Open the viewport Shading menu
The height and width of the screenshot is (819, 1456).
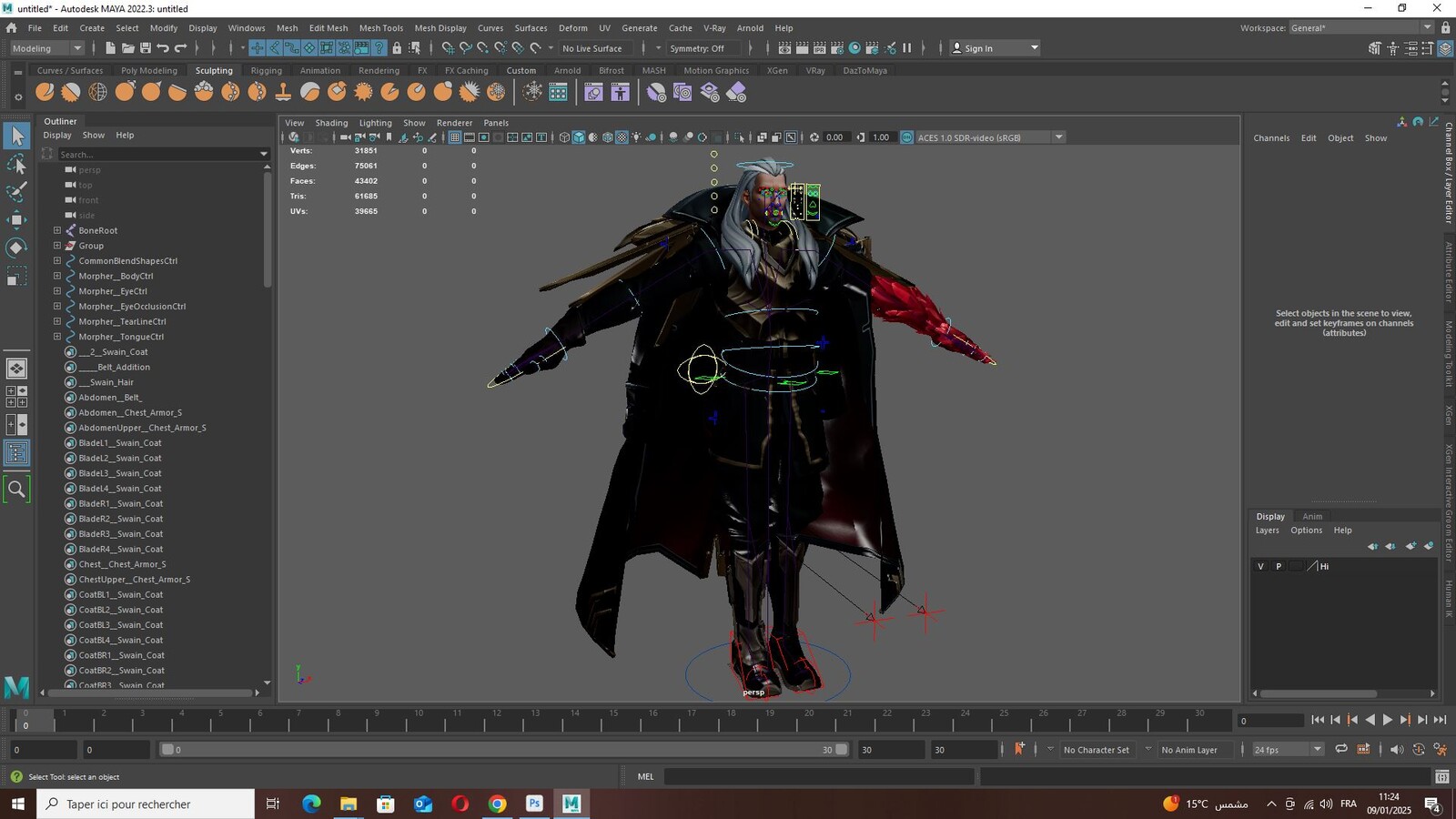tap(331, 123)
